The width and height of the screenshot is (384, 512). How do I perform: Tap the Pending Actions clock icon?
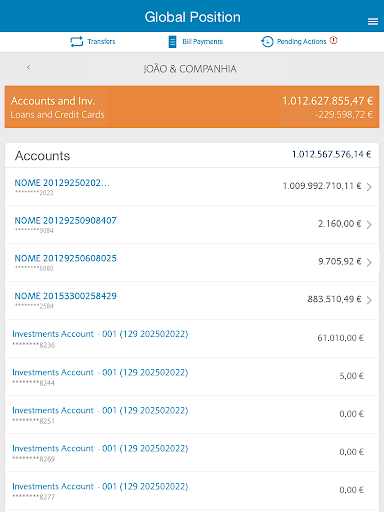[267, 42]
